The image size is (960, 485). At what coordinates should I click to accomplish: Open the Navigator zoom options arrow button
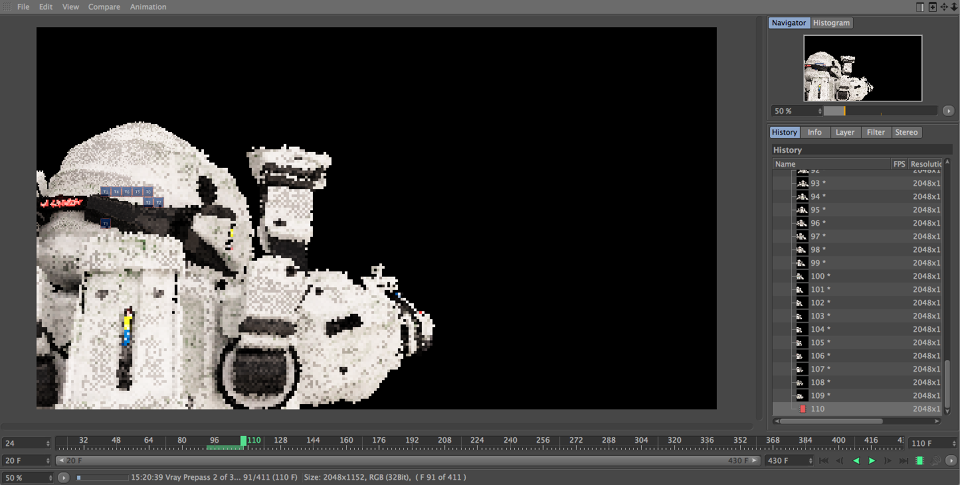(948, 111)
